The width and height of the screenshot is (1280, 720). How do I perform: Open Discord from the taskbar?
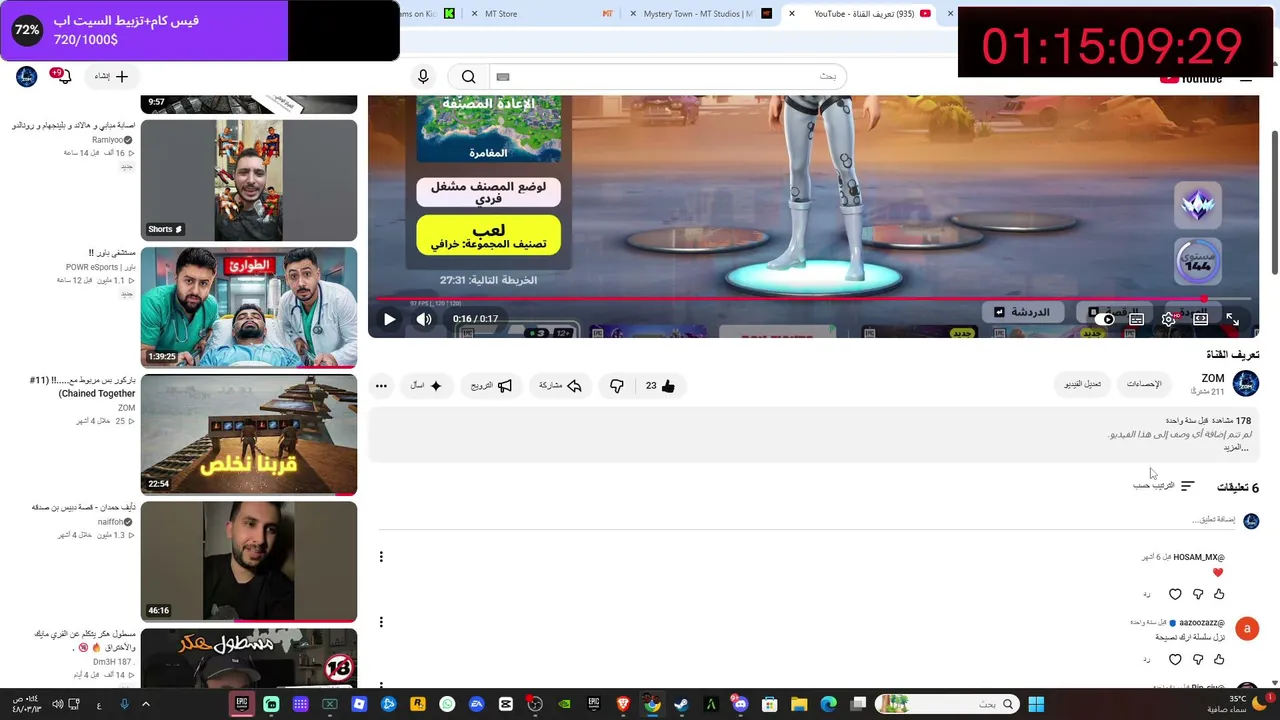tap(740, 704)
